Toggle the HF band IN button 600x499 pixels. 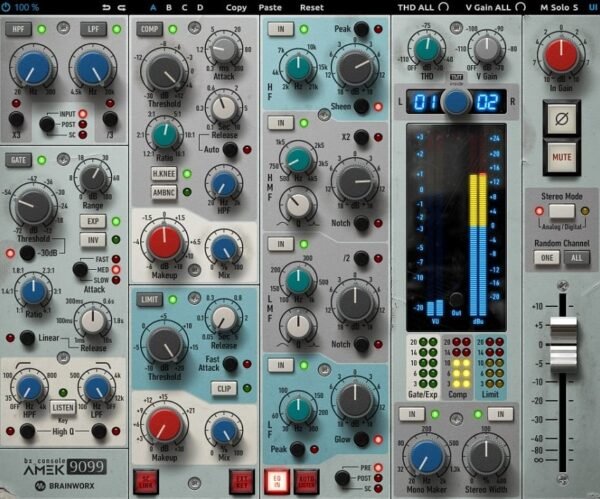click(281, 29)
